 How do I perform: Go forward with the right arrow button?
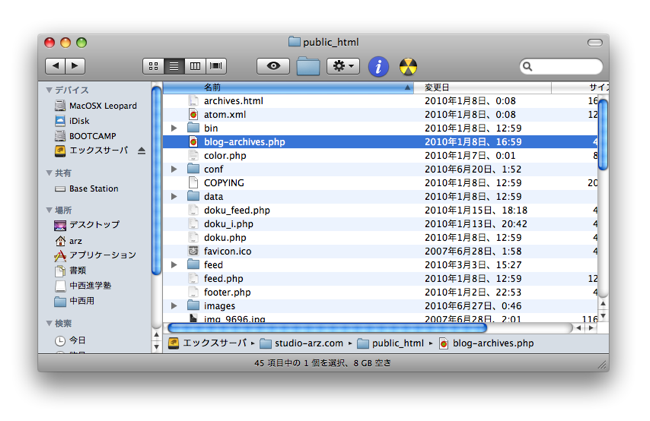[75, 66]
